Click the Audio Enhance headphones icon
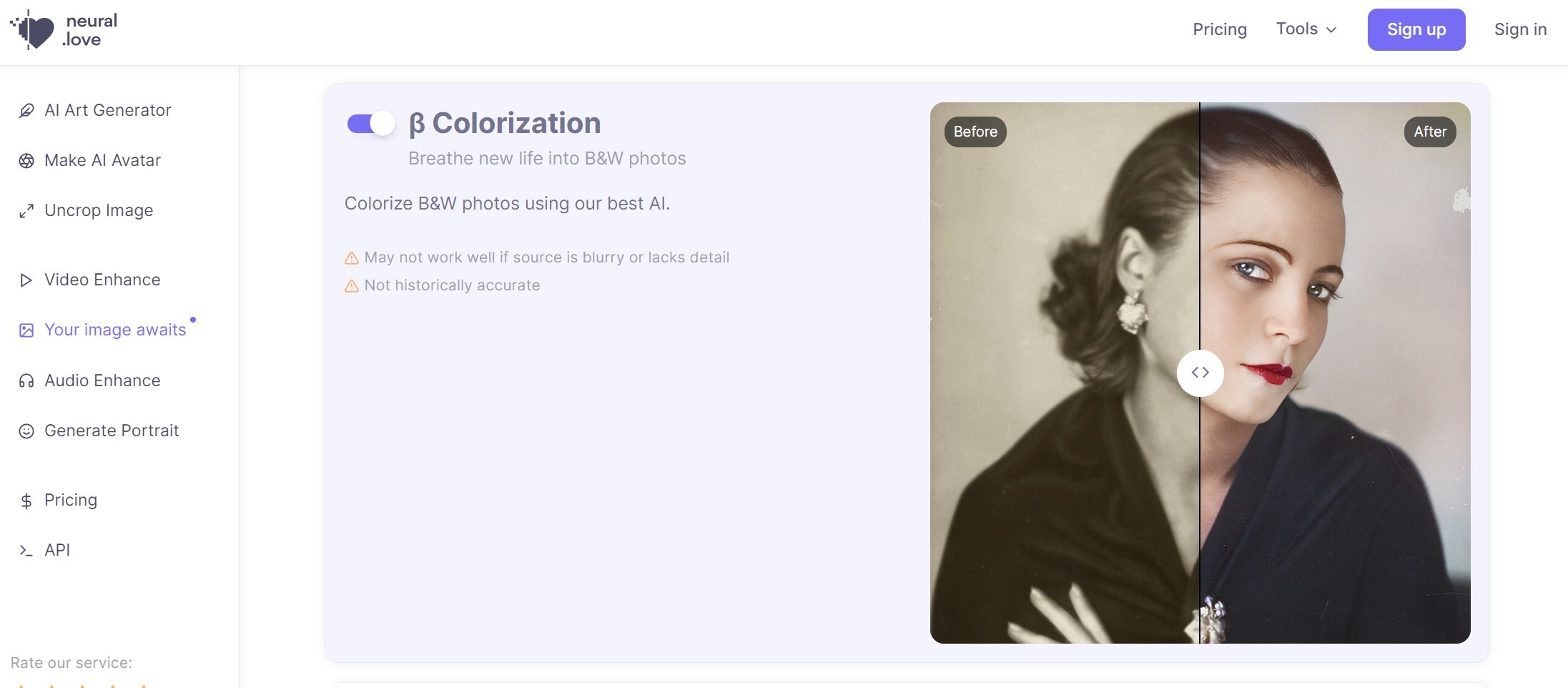The height and width of the screenshot is (688, 1568). 26,381
